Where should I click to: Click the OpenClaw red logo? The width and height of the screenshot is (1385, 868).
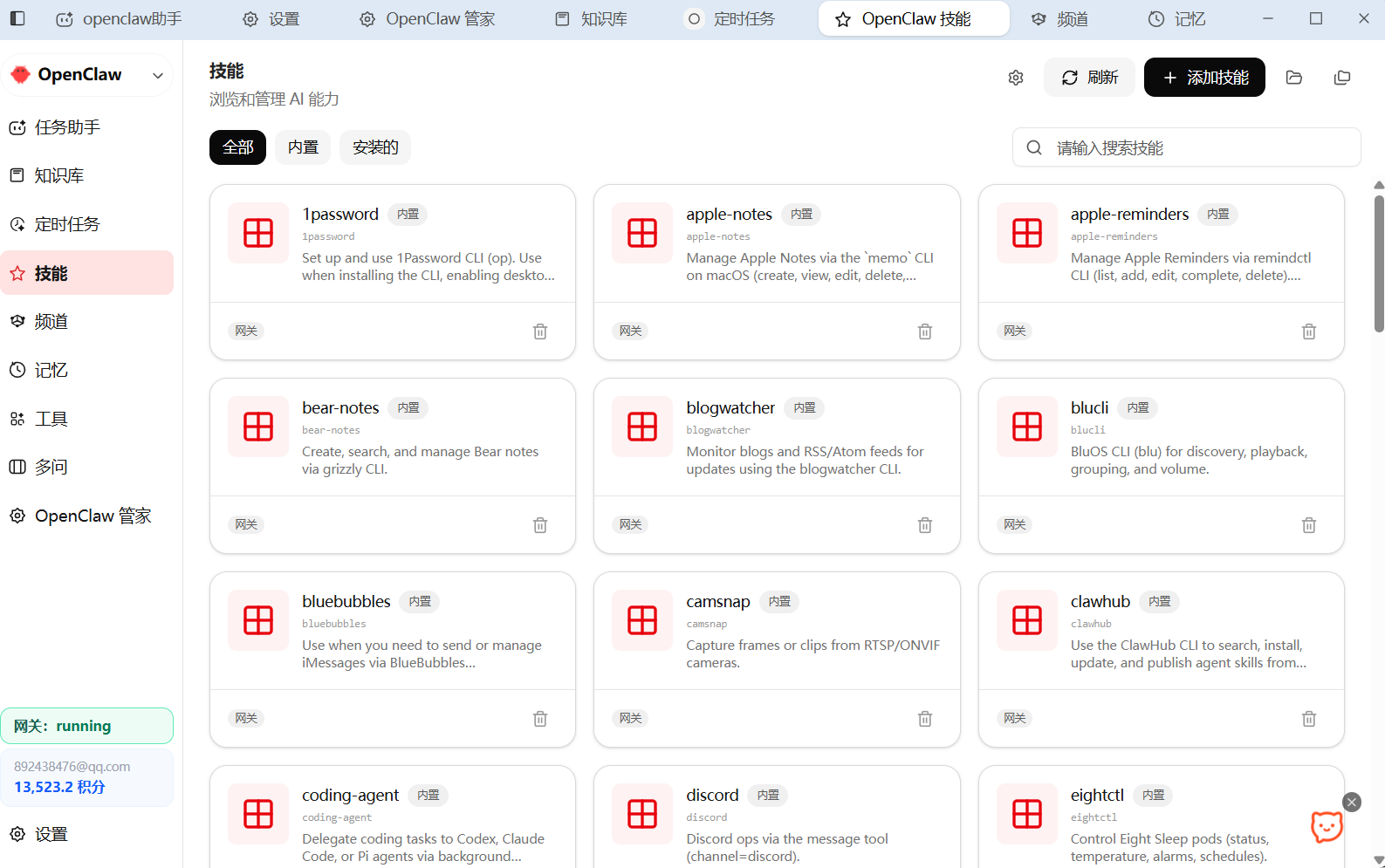pos(20,75)
